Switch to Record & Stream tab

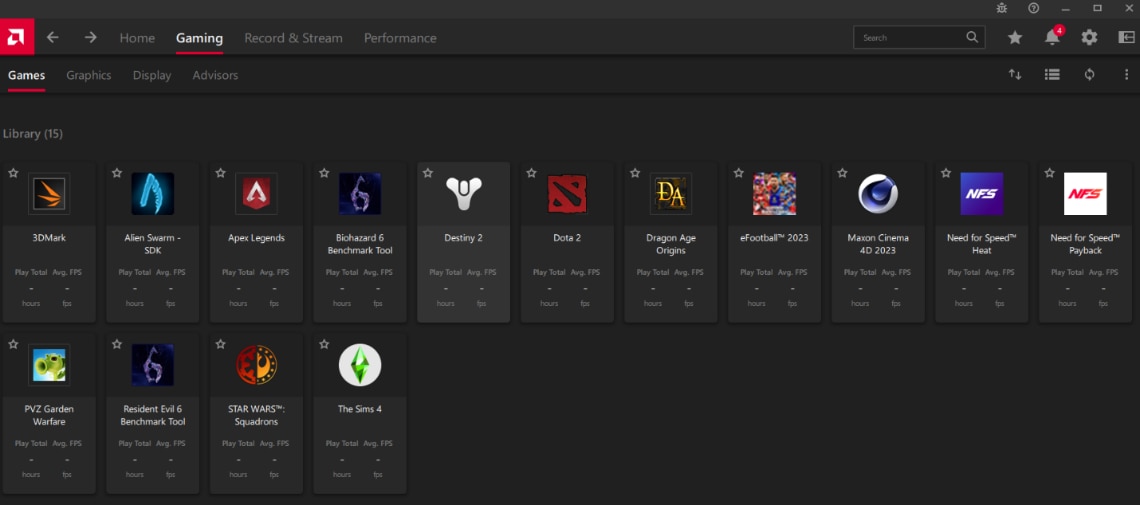point(293,38)
